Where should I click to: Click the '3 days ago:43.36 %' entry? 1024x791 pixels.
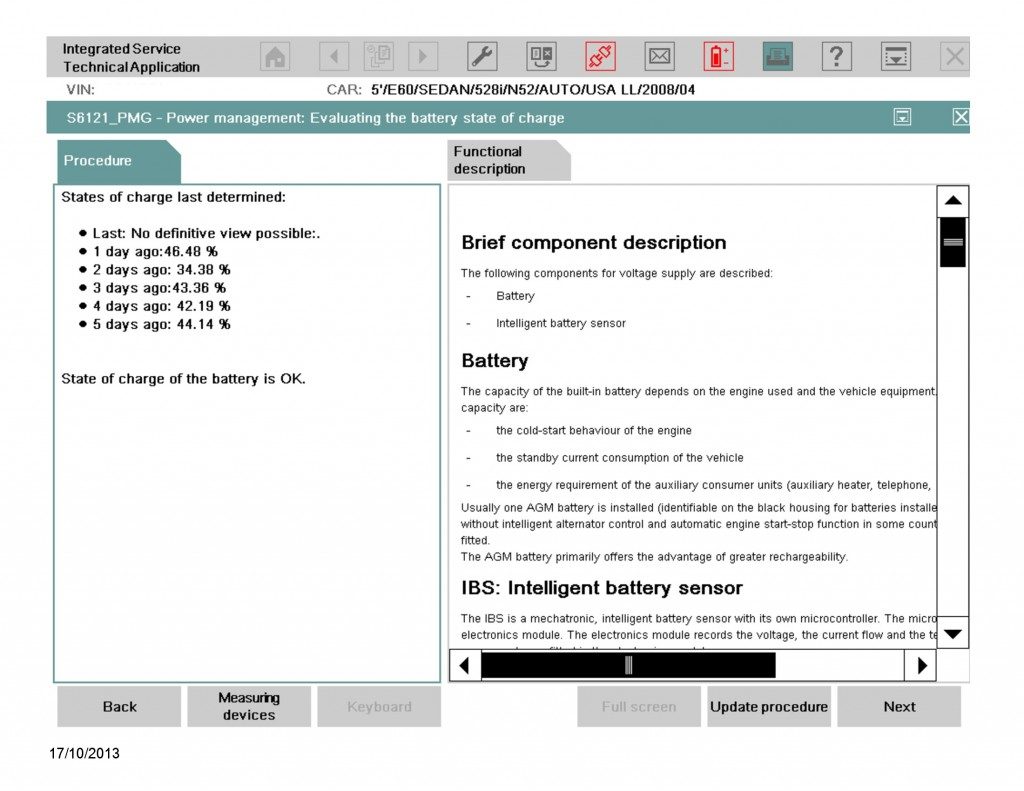pos(159,288)
